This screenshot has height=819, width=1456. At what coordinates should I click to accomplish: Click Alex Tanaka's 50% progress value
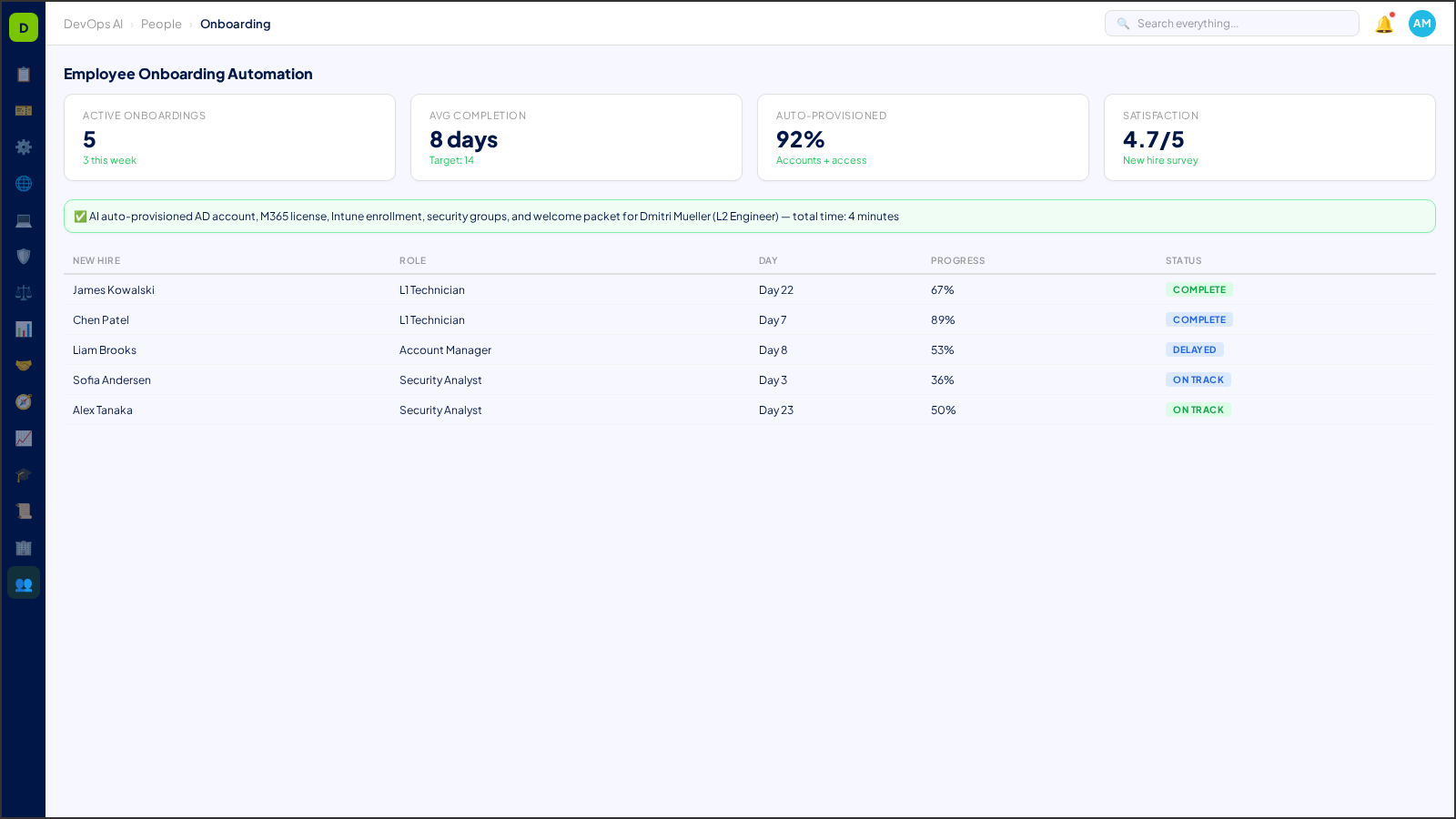(x=943, y=410)
